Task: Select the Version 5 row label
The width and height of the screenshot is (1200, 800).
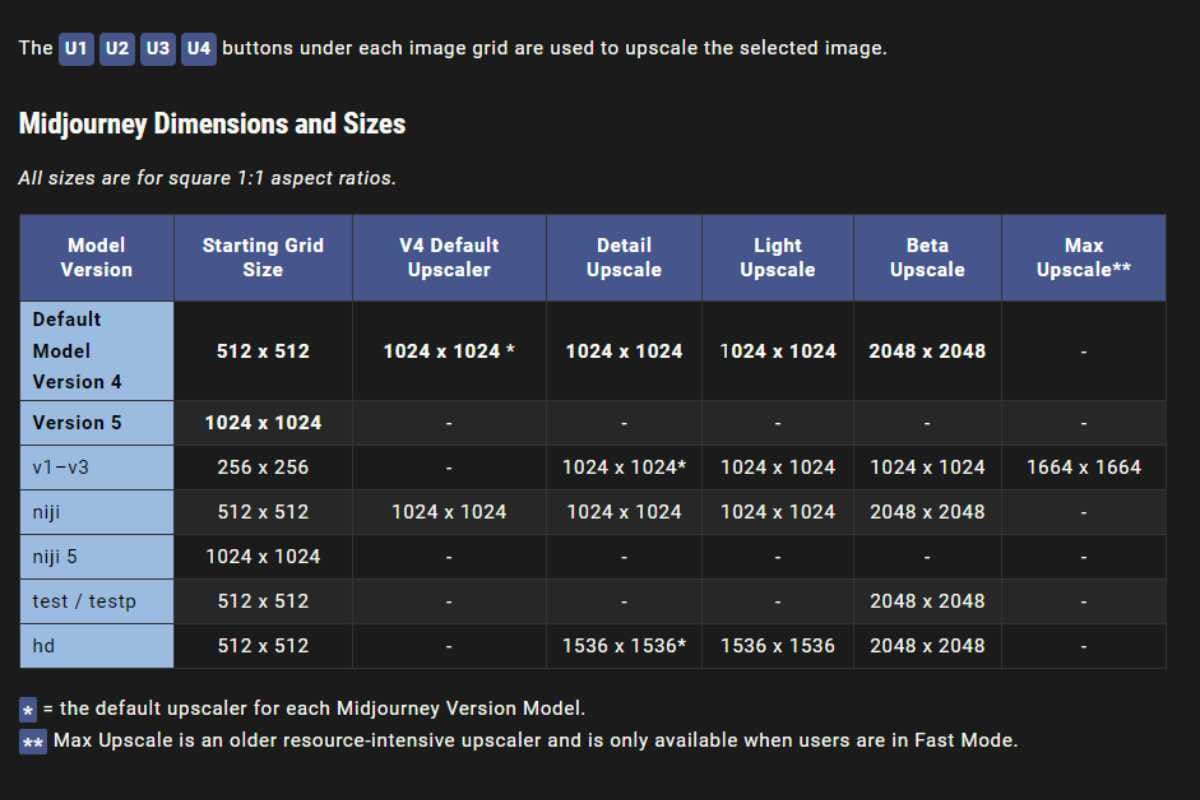Action: (x=78, y=422)
